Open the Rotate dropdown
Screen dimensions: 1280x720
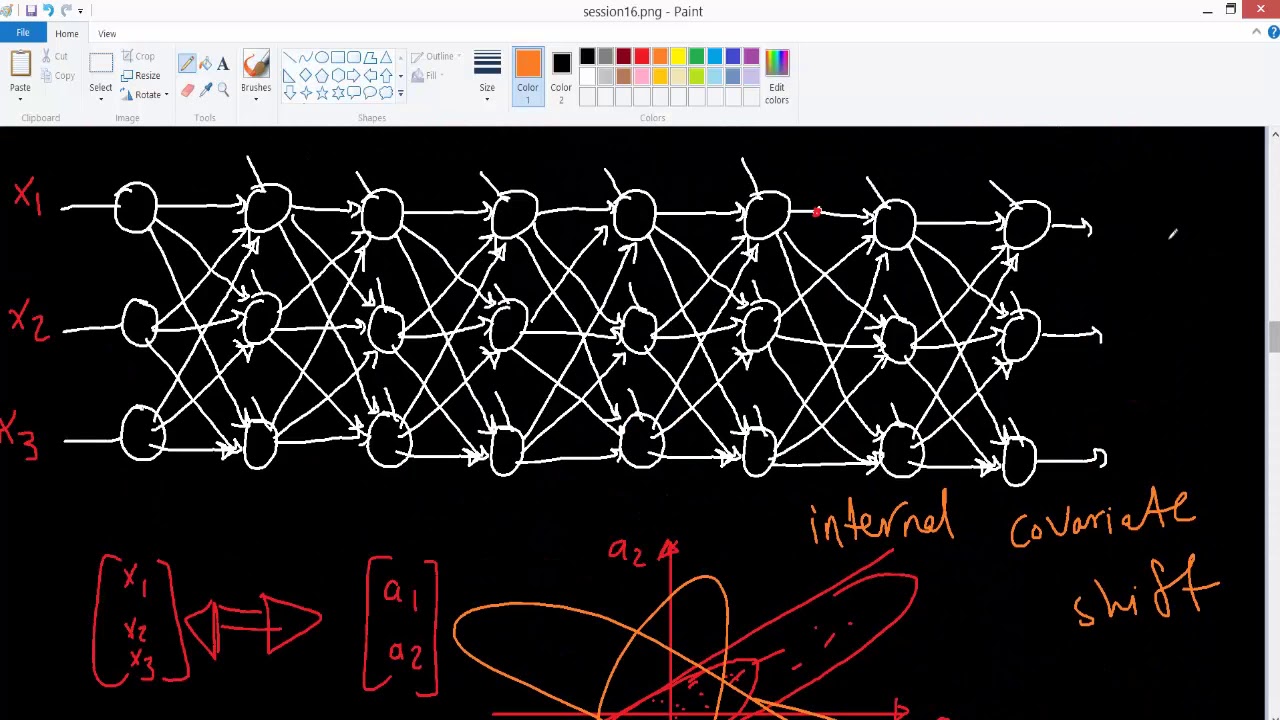pyautogui.click(x=145, y=95)
